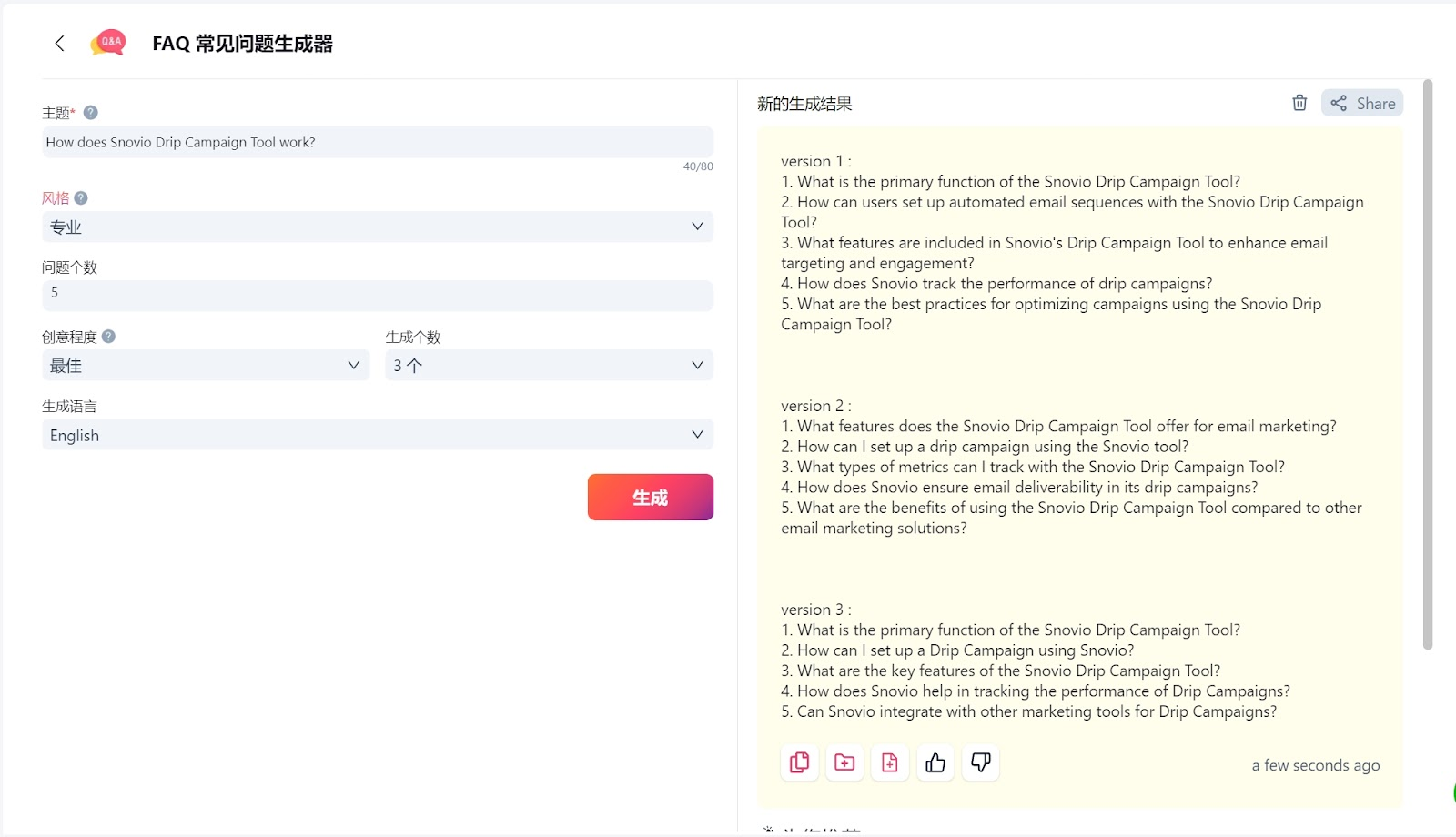Copy generated results with the copy icon
The height and width of the screenshot is (837, 1456).
point(800,762)
